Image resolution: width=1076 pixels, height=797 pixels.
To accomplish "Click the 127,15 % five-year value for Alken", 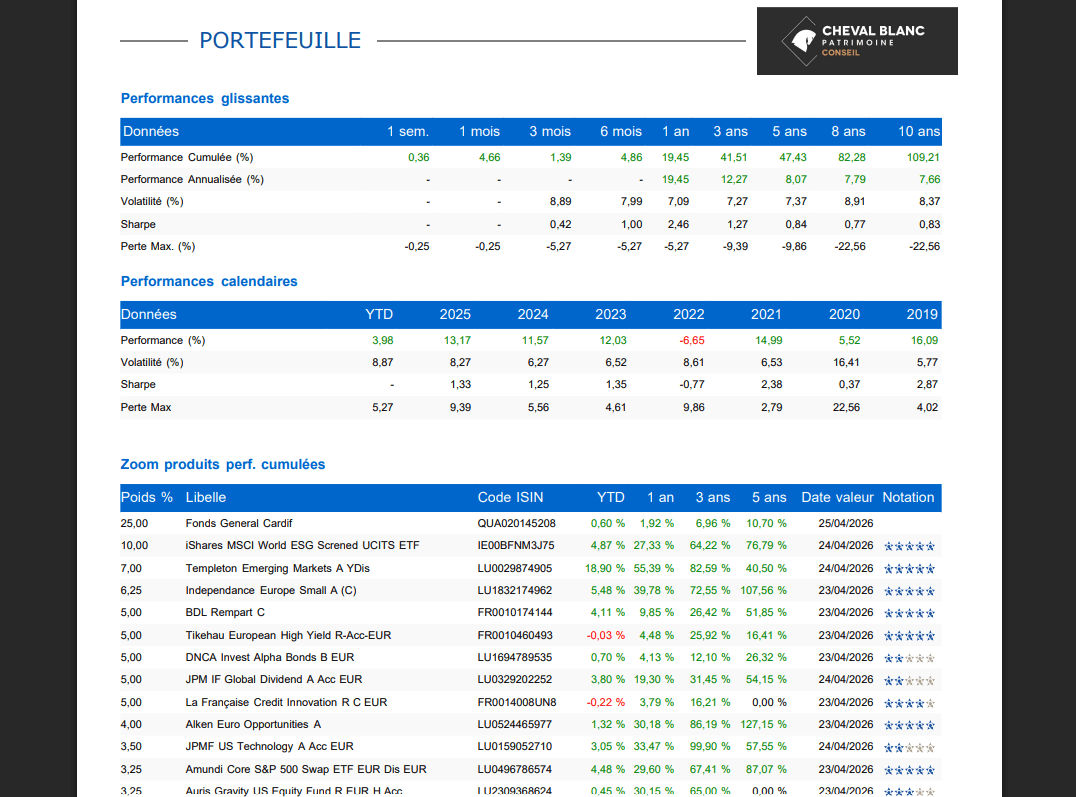I will (763, 724).
